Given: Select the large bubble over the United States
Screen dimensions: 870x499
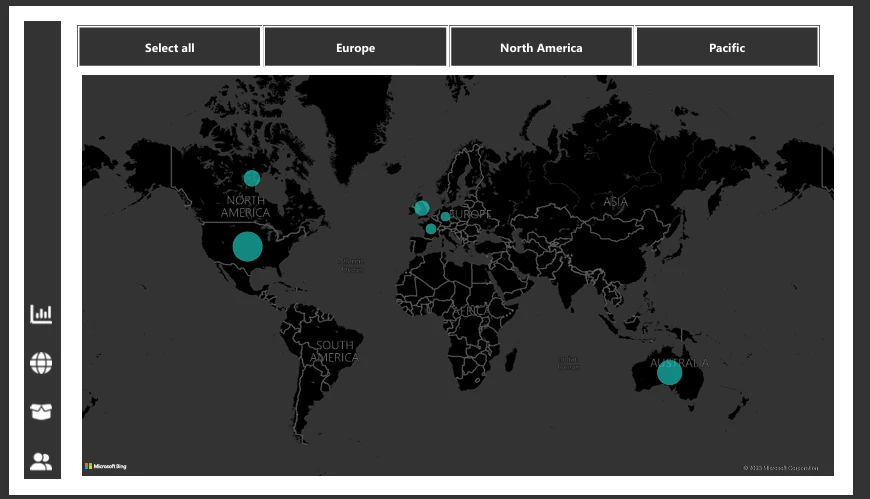Looking at the screenshot, I should click(x=247, y=246).
